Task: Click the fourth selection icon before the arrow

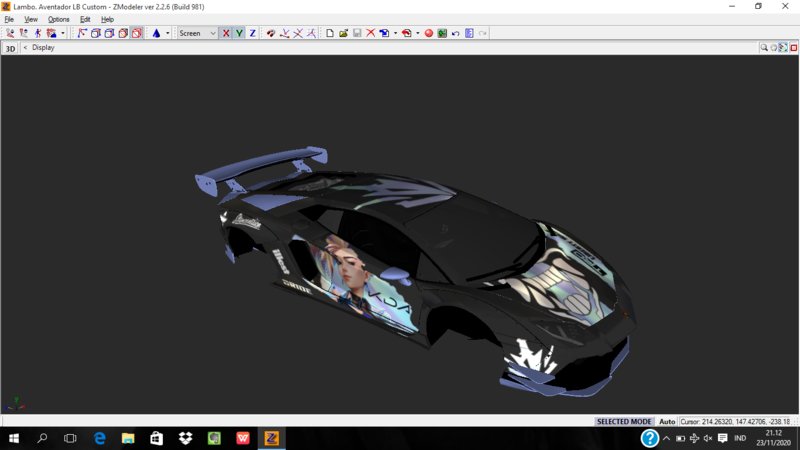Action: tap(51, 33)
